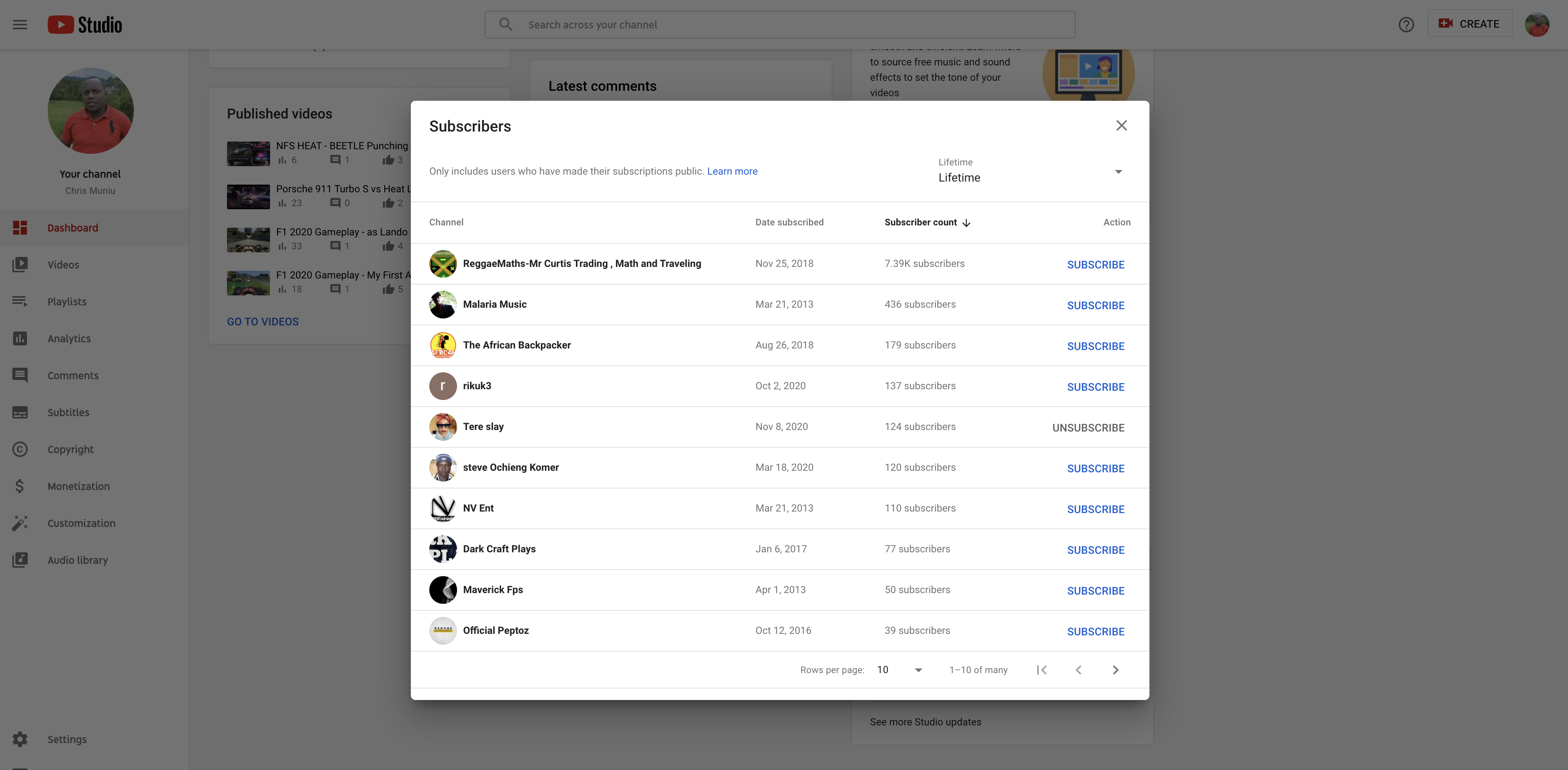Click the Settings gear icon
The height and width of the screenshot is (770, 1568).
tap(20, 739)
